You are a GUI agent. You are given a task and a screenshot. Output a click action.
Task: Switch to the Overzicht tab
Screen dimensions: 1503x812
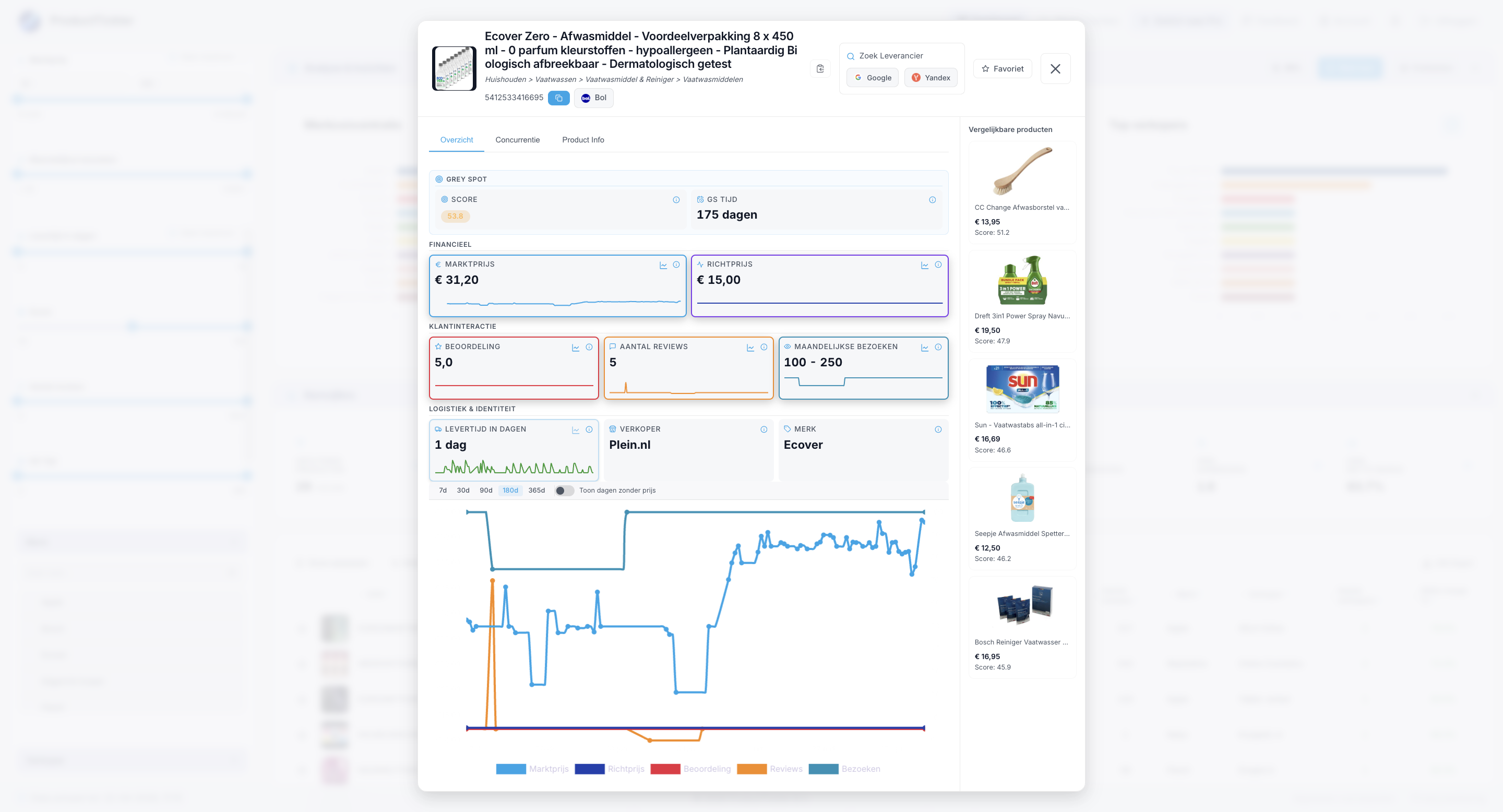coord(456,140)
